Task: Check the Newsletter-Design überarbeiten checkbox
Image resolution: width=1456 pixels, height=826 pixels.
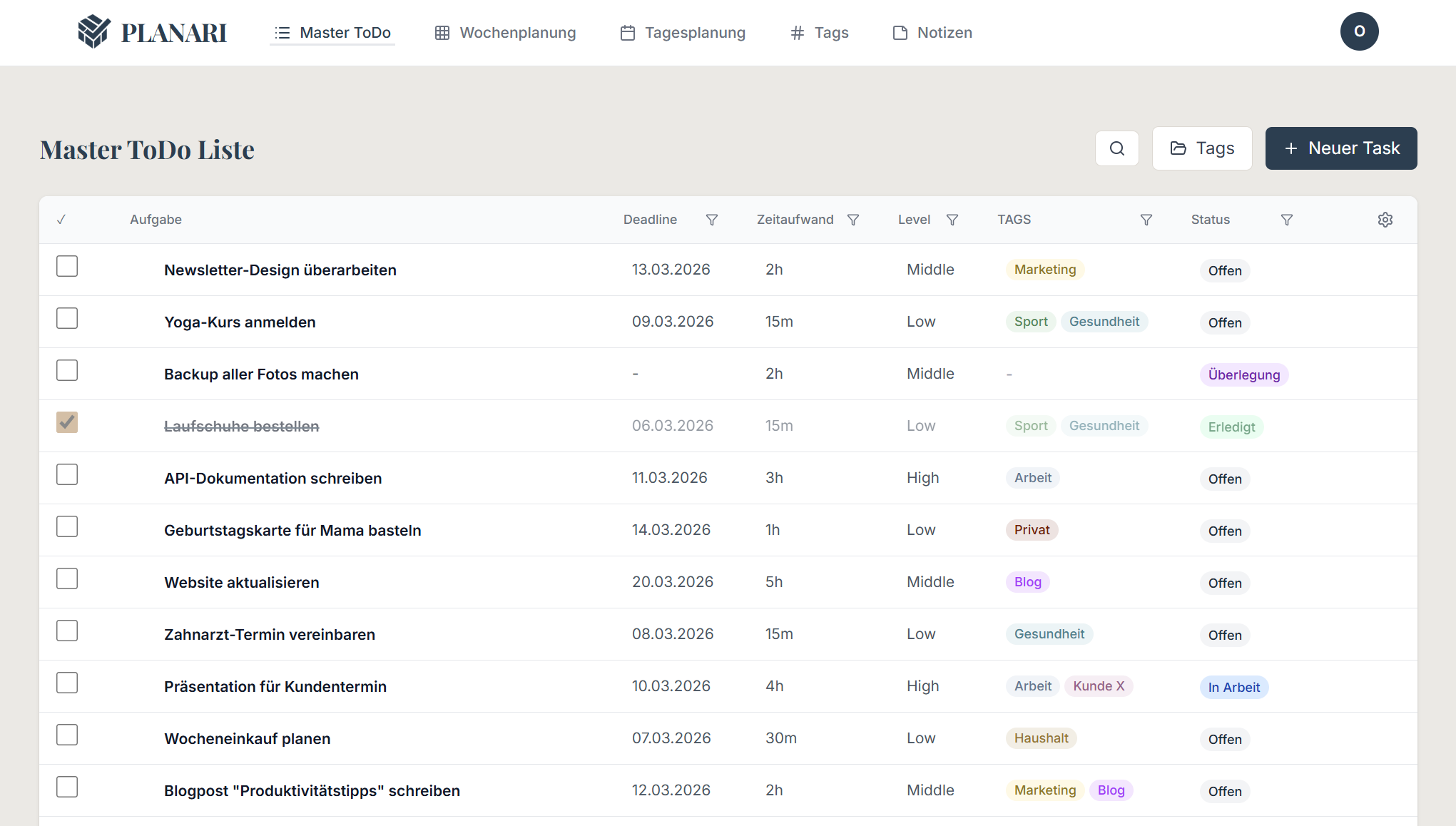Action: pyautogui.click(x=67, y=267)
